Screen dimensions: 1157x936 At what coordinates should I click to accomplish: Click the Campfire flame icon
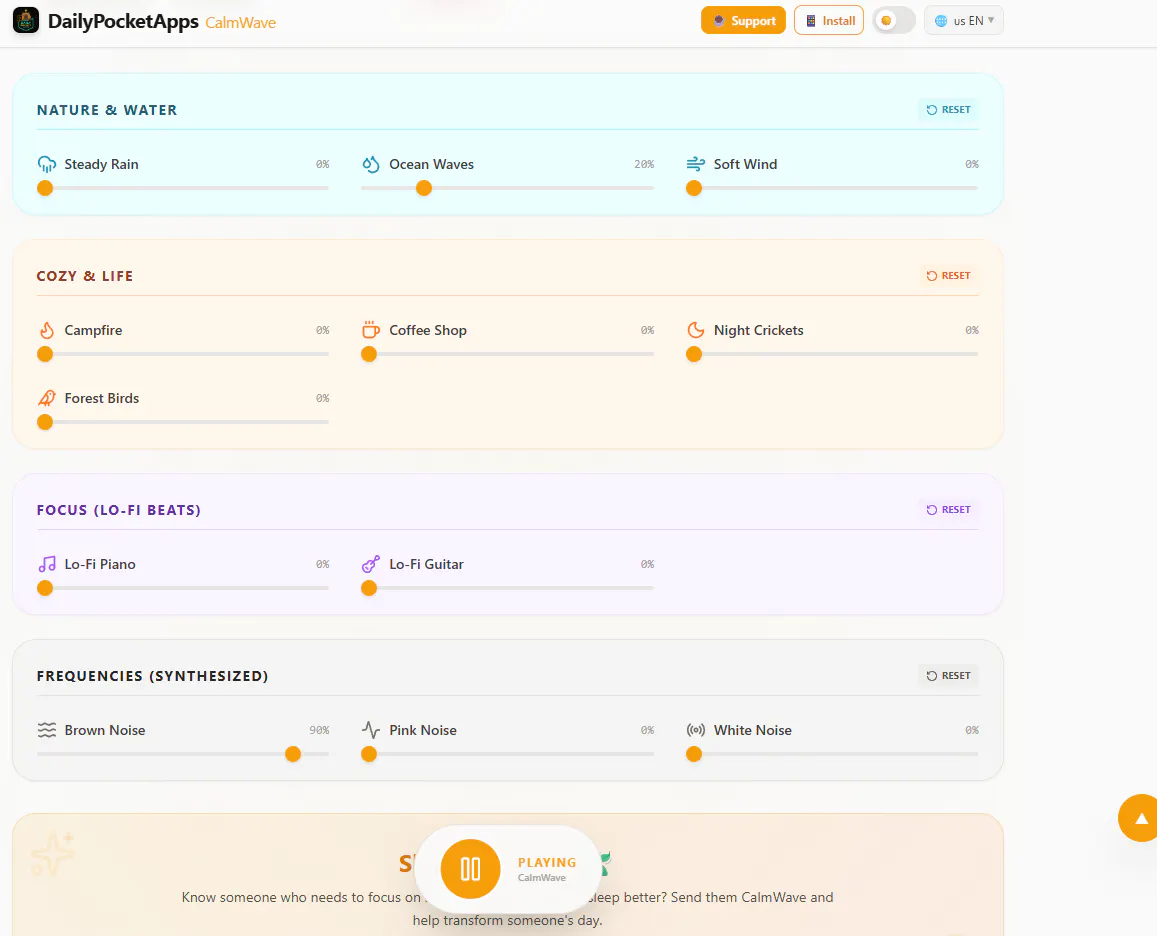(x=46, y=330)
